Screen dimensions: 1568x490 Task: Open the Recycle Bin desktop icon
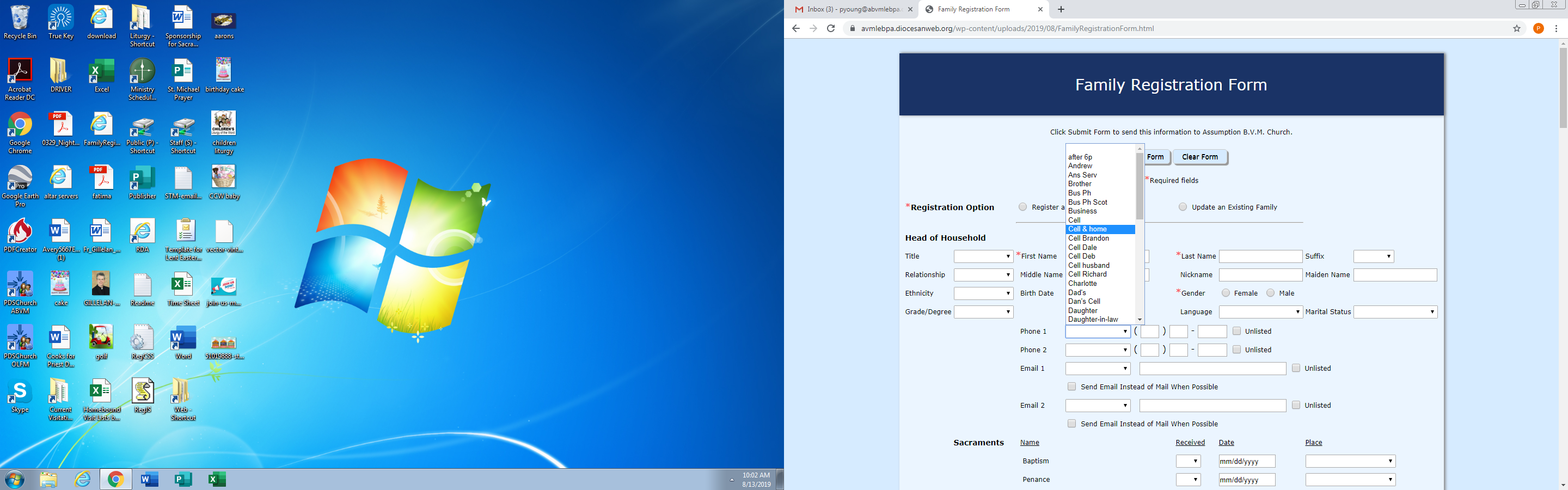20,22
